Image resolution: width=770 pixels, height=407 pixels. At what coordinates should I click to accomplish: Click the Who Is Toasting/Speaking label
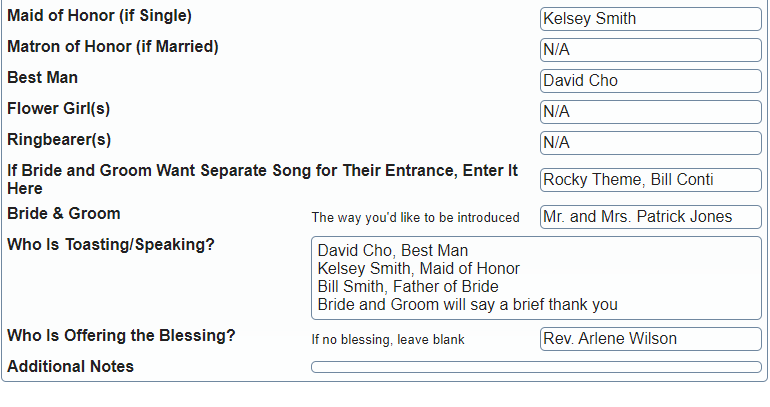(x=110, y=244)
